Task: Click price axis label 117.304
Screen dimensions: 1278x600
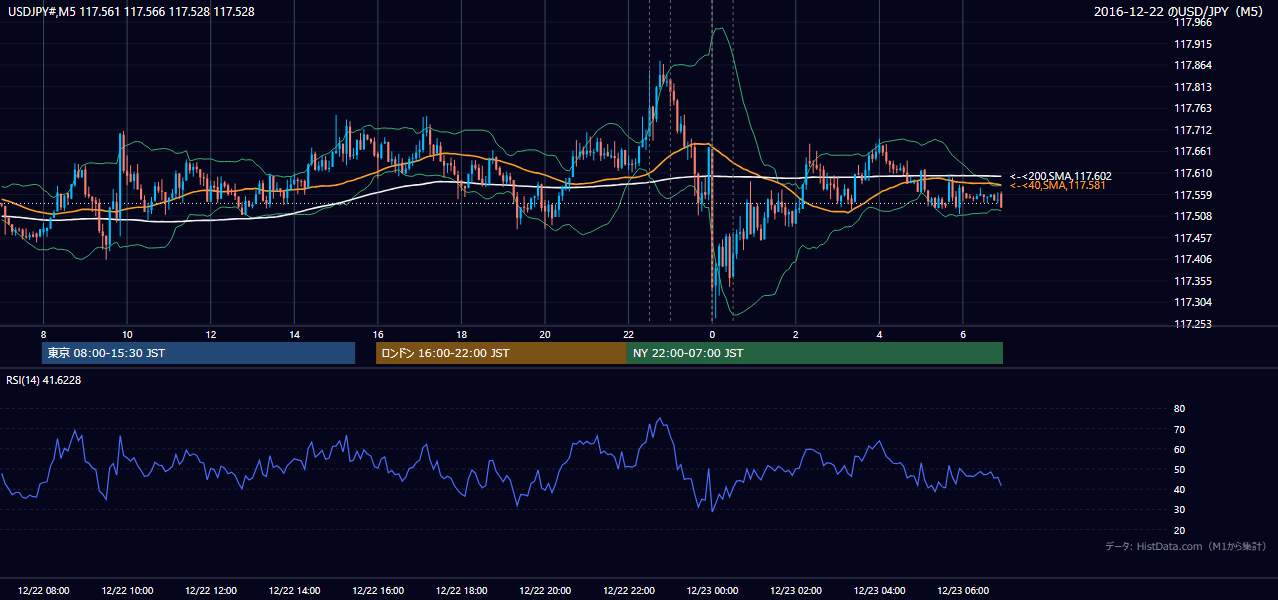Action: tap(1194, 302)
